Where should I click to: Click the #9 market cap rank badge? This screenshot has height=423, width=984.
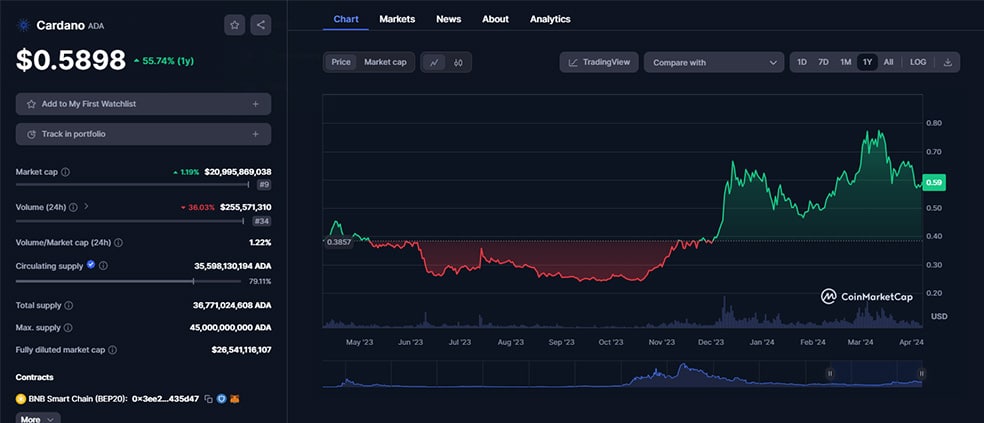pos(264,186)
